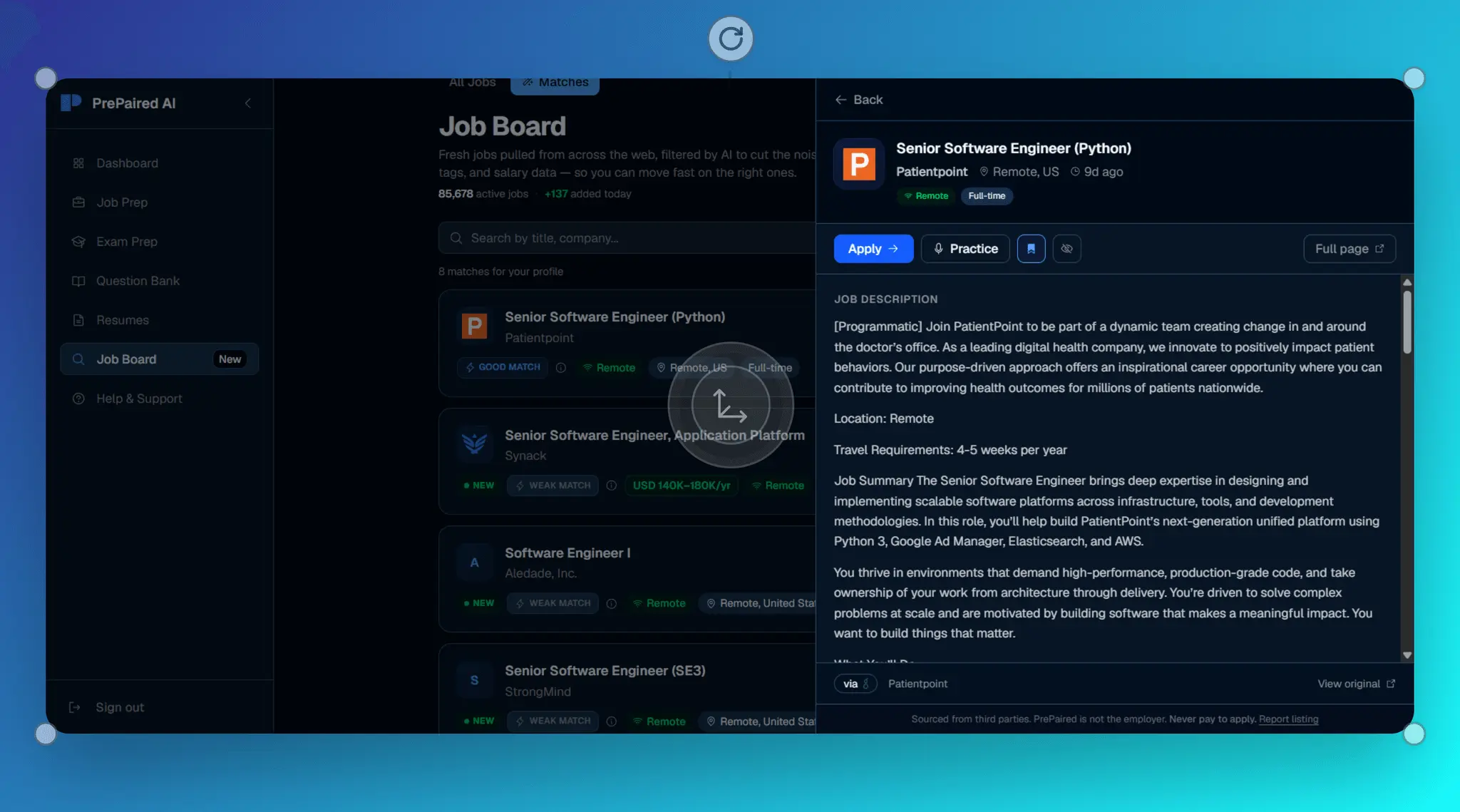The height and width of the screenshot is (812, 1460).
Task: Click the Patientpoint logo on the job card
Action: [474, 327]
